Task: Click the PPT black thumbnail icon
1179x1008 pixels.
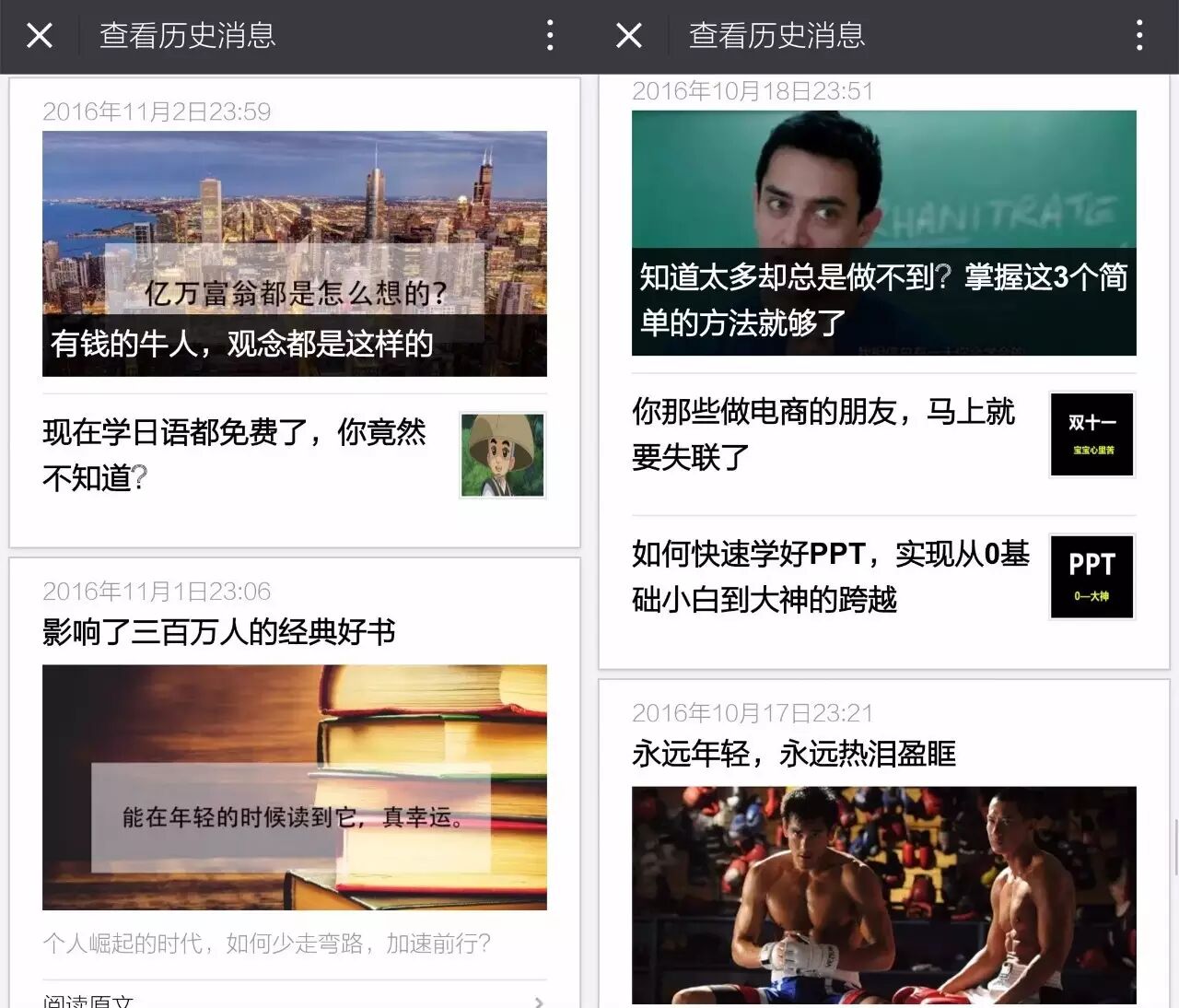Action: click(x=1091, y=577)
